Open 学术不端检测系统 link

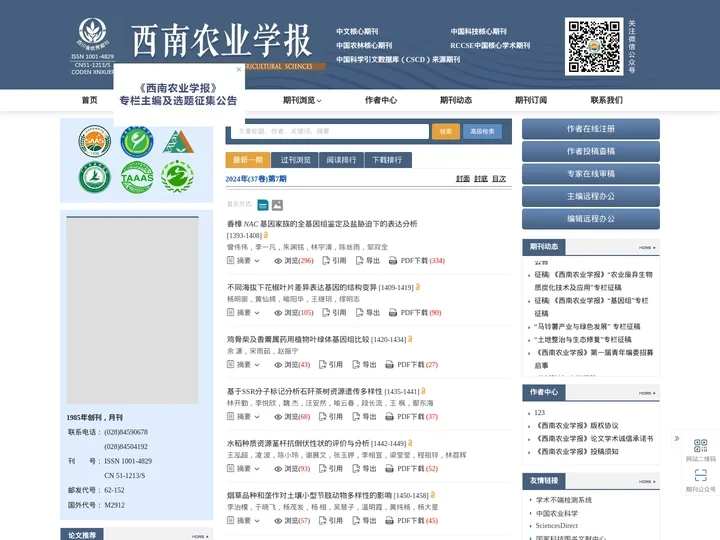[x=563, y=500]
